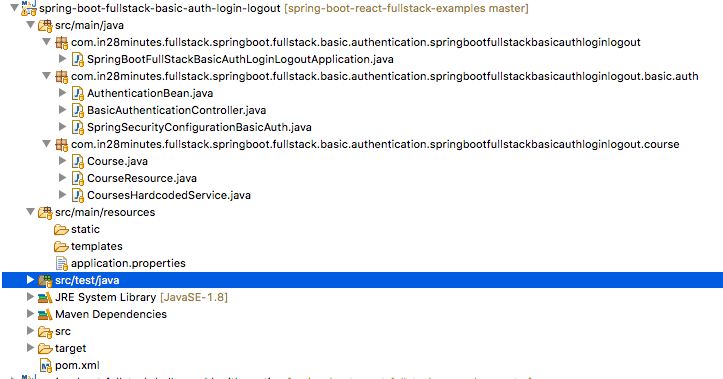
Task: Click the JRE System Library icon
Action: pyautogui.click(x=45, y=297)
